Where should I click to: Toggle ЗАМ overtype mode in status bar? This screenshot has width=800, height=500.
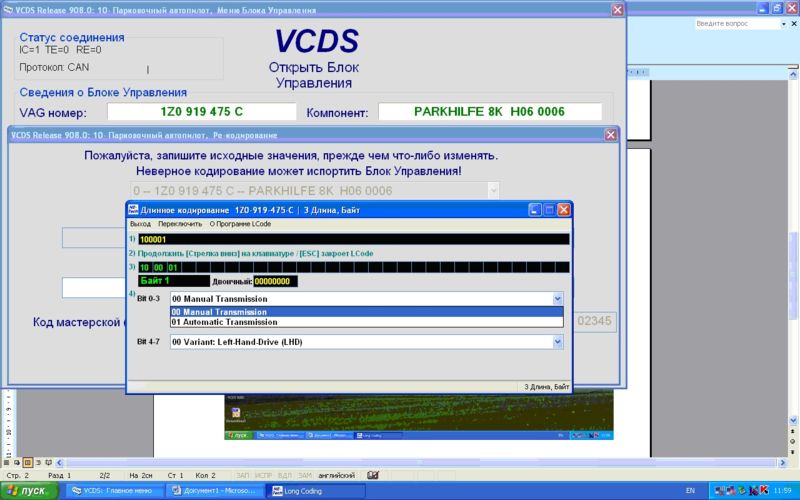click(x=305, y=475)
